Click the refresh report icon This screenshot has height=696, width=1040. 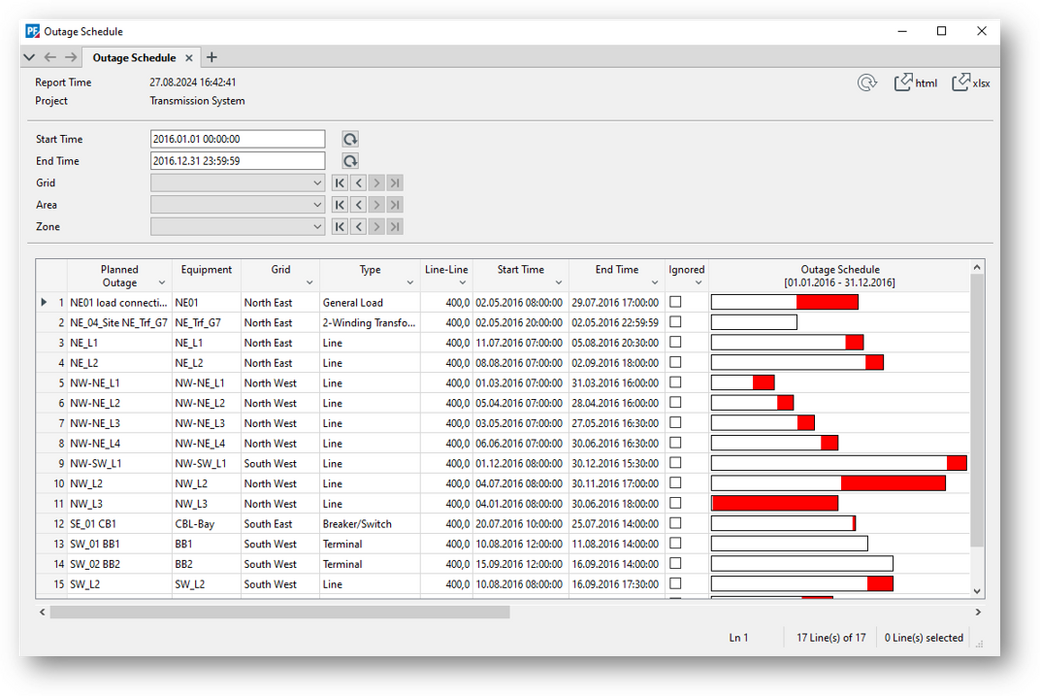866,82
